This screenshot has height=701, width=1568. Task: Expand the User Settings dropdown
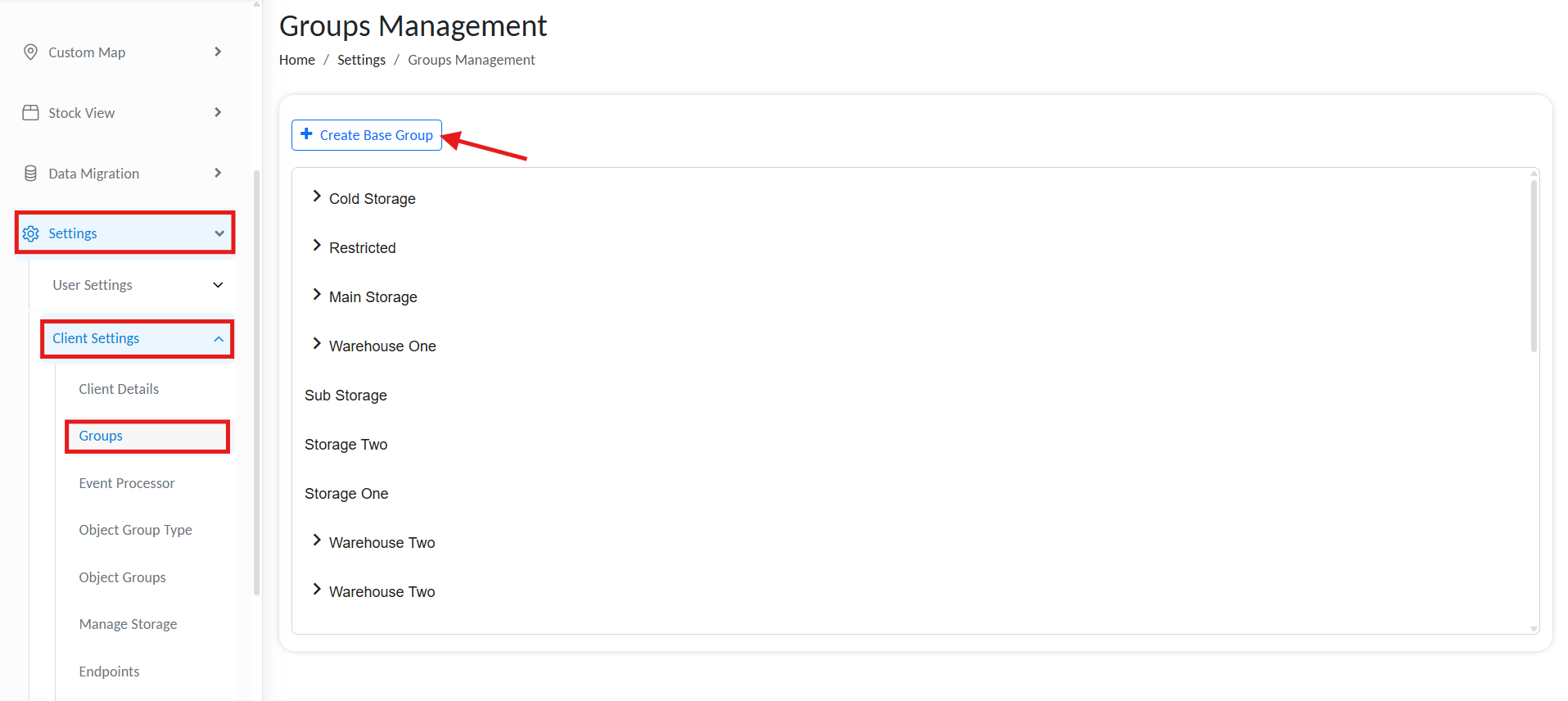(x=218, y=285)
